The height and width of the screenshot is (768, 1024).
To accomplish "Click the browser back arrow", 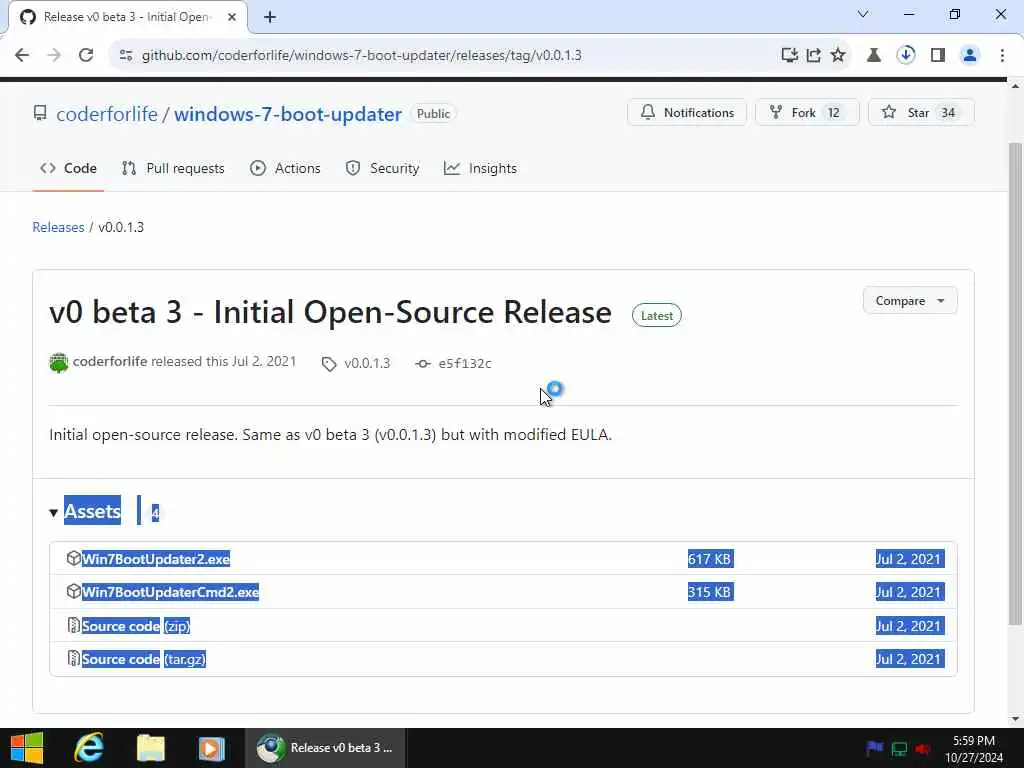I will point(22,55).
